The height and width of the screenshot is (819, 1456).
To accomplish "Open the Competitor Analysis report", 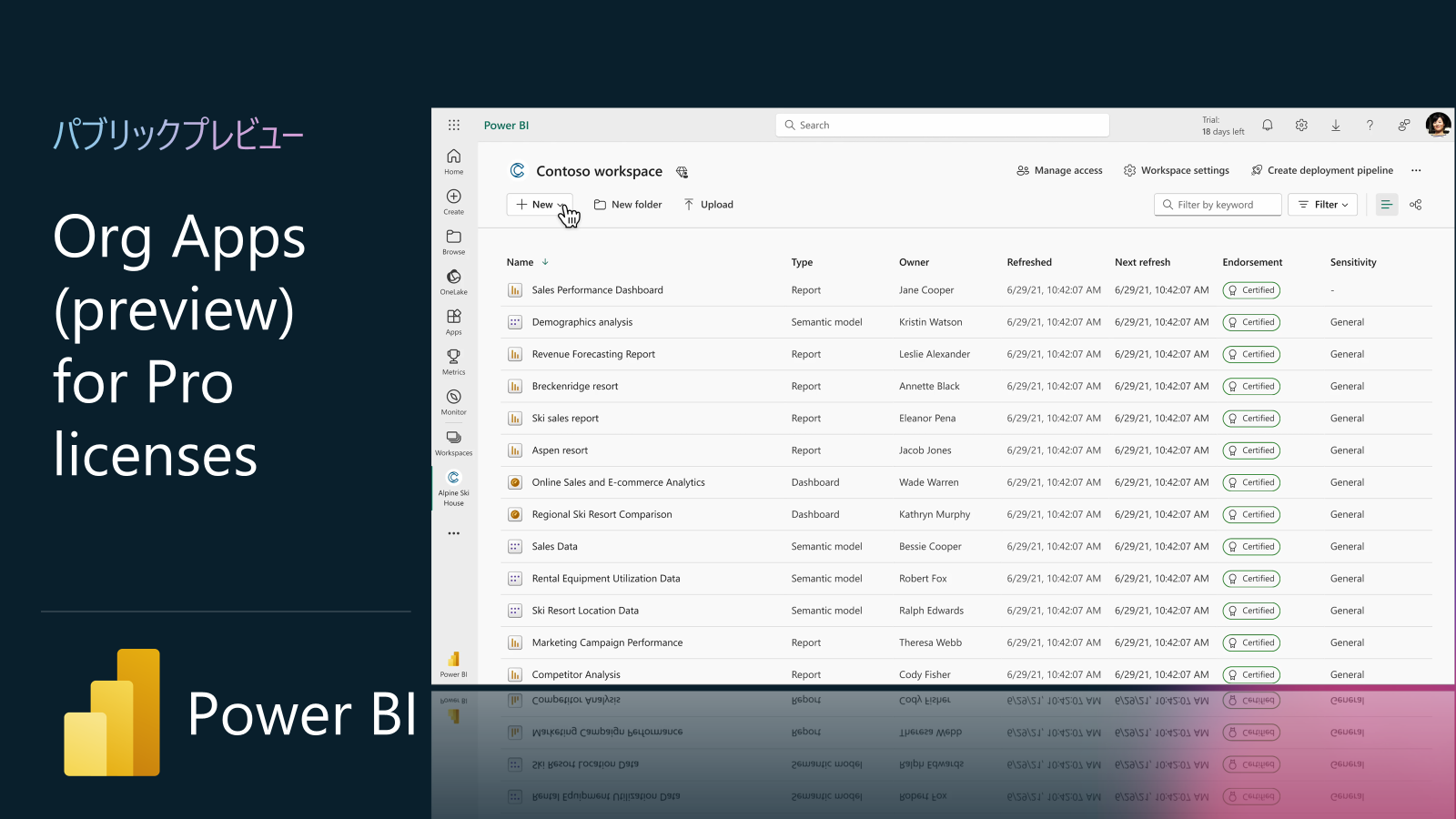I will [576, 675].
